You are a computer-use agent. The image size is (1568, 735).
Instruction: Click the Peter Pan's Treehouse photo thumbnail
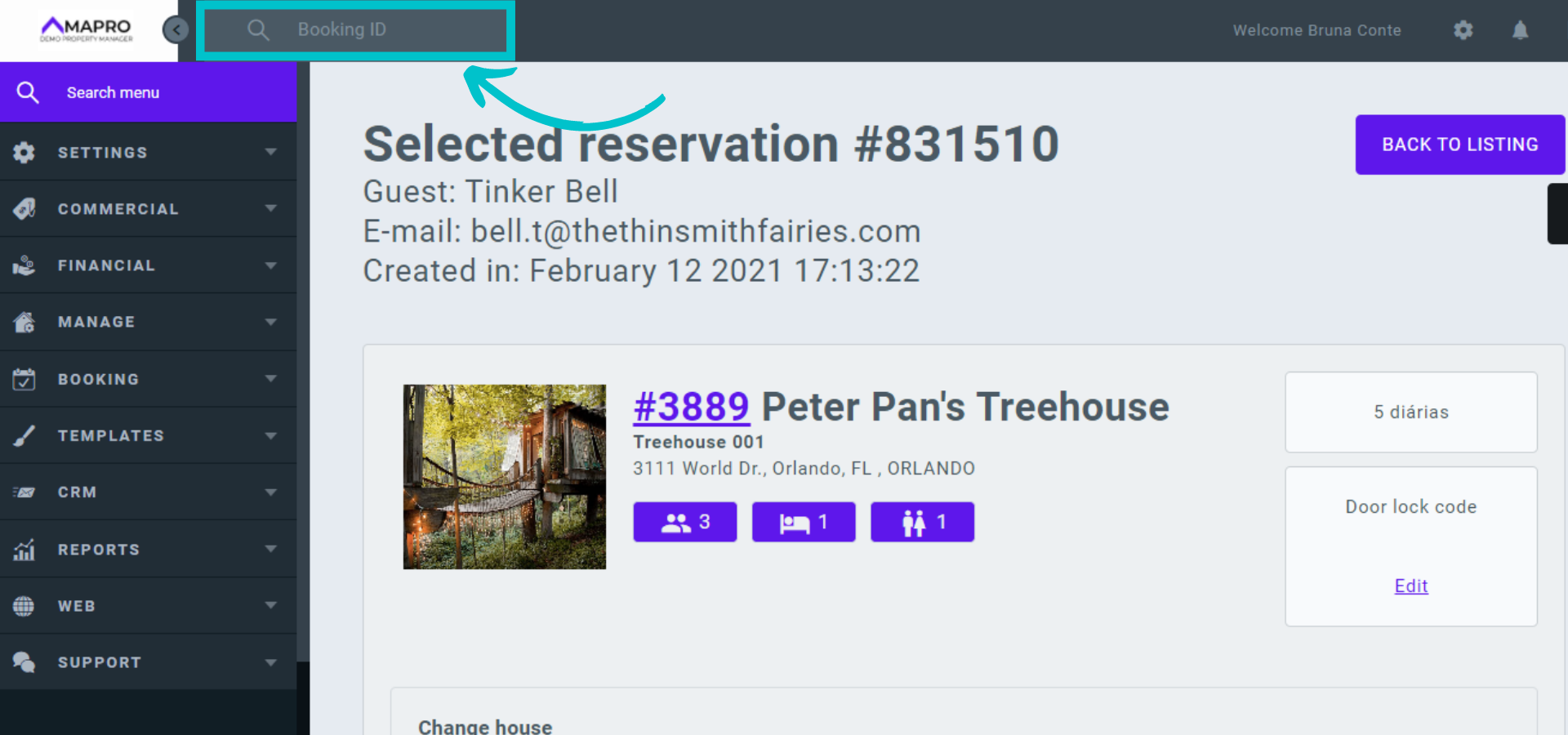(505, 477)
